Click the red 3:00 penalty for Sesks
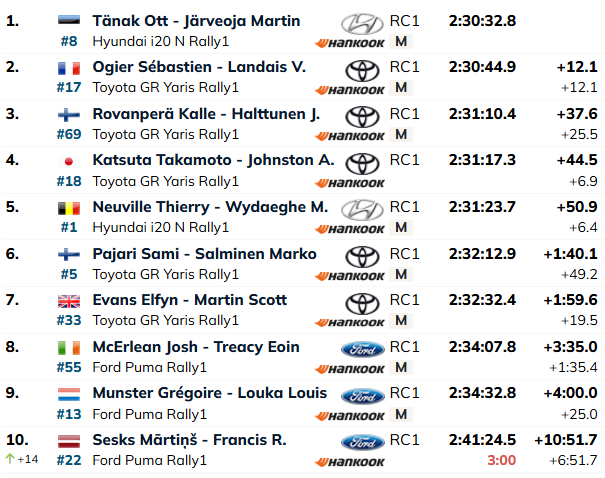The height and width of the screenshot is (478, 605). pos(501,460)
